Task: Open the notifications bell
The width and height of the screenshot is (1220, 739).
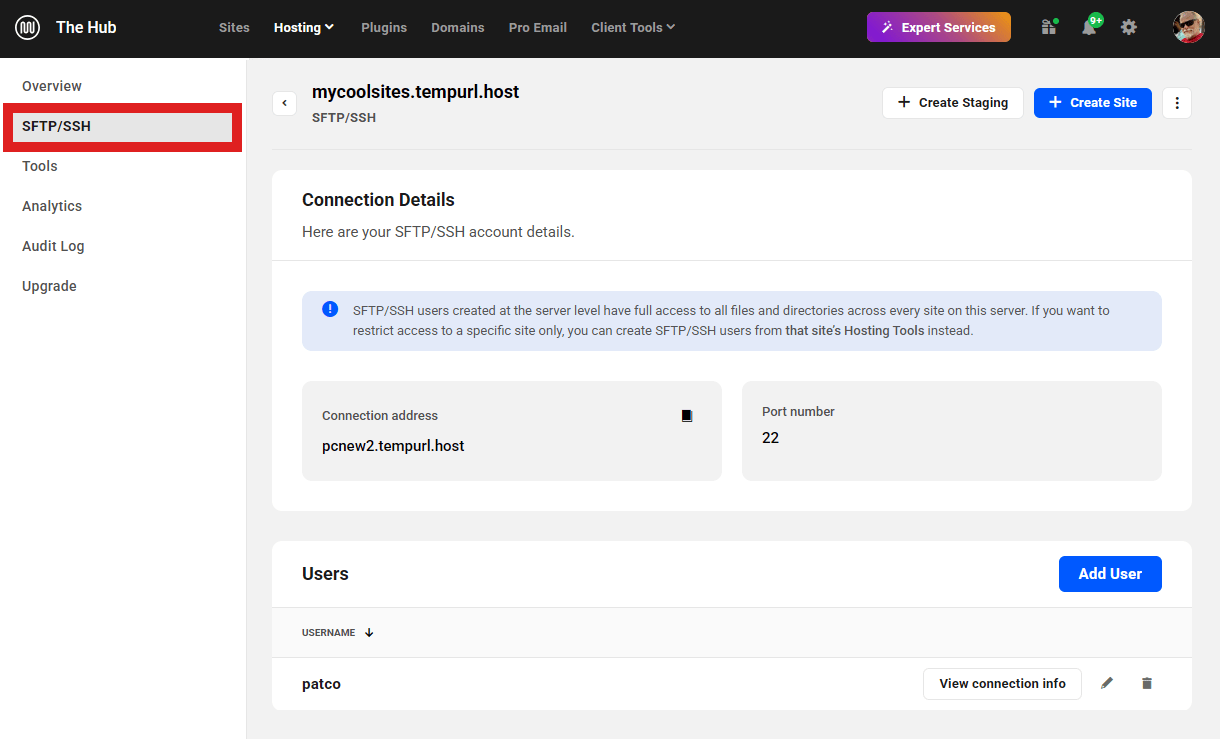Action: [x=1090, y=27]
